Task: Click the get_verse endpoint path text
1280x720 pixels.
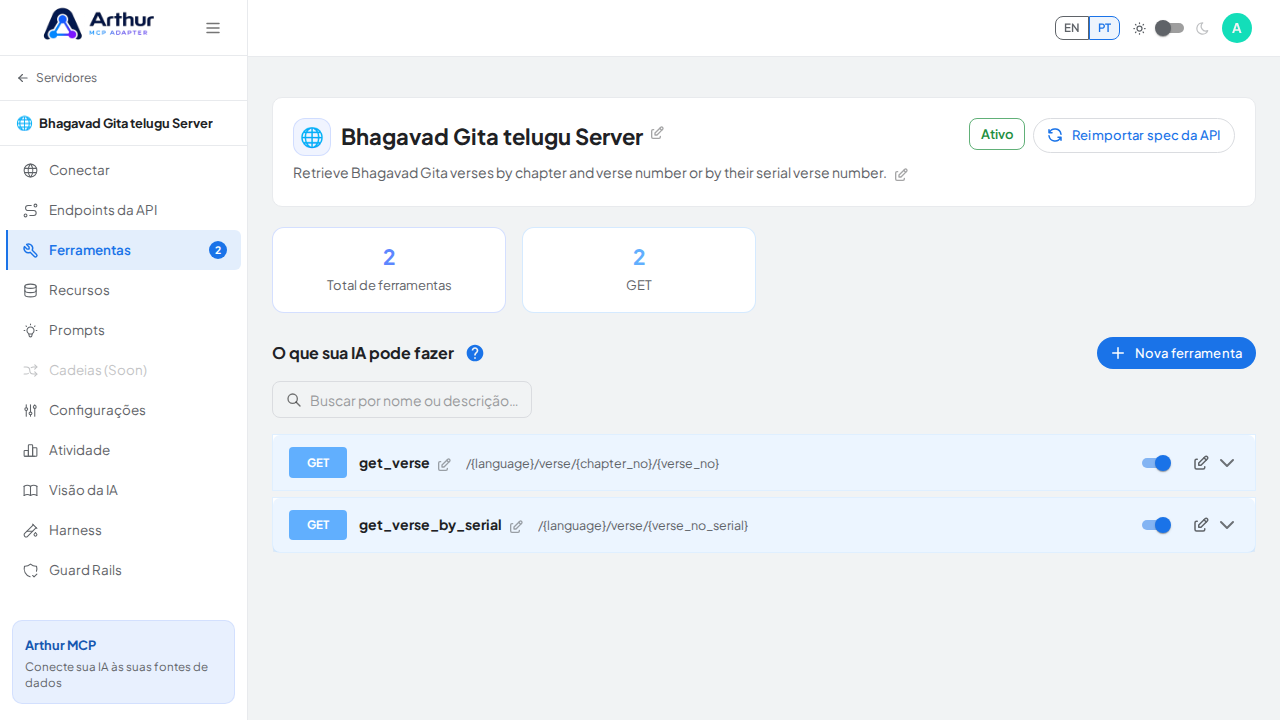Action: (x=592, y=464)
